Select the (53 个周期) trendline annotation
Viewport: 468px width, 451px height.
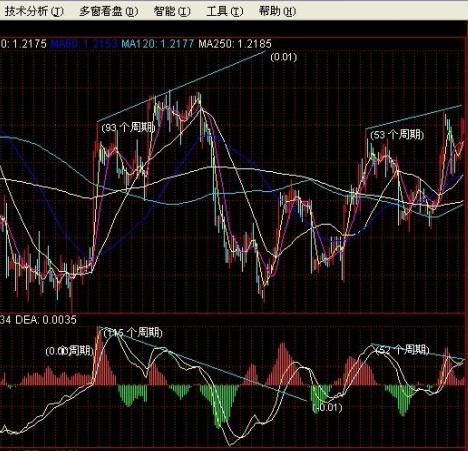(x=397, y=135)
